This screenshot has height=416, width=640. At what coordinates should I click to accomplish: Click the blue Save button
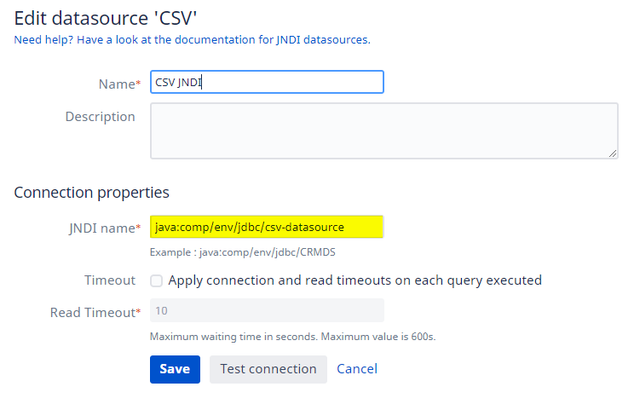[174, 369]
